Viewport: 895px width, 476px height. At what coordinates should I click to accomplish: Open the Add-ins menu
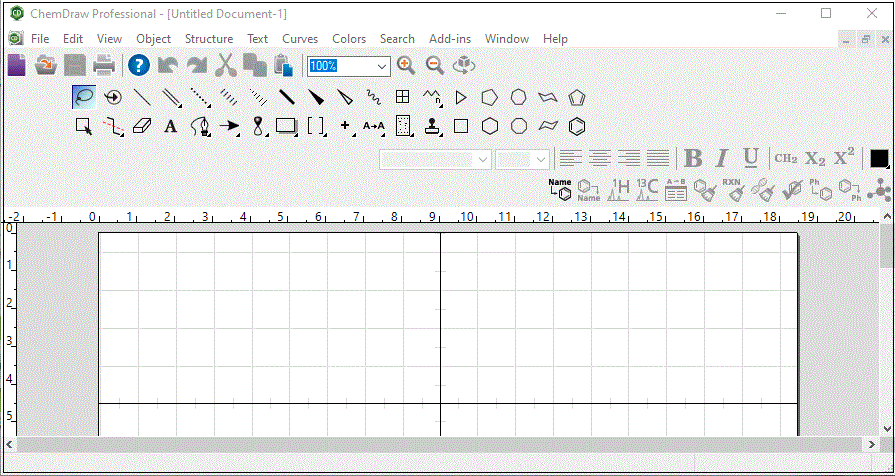pyautogui.click(x=450, y=39)
